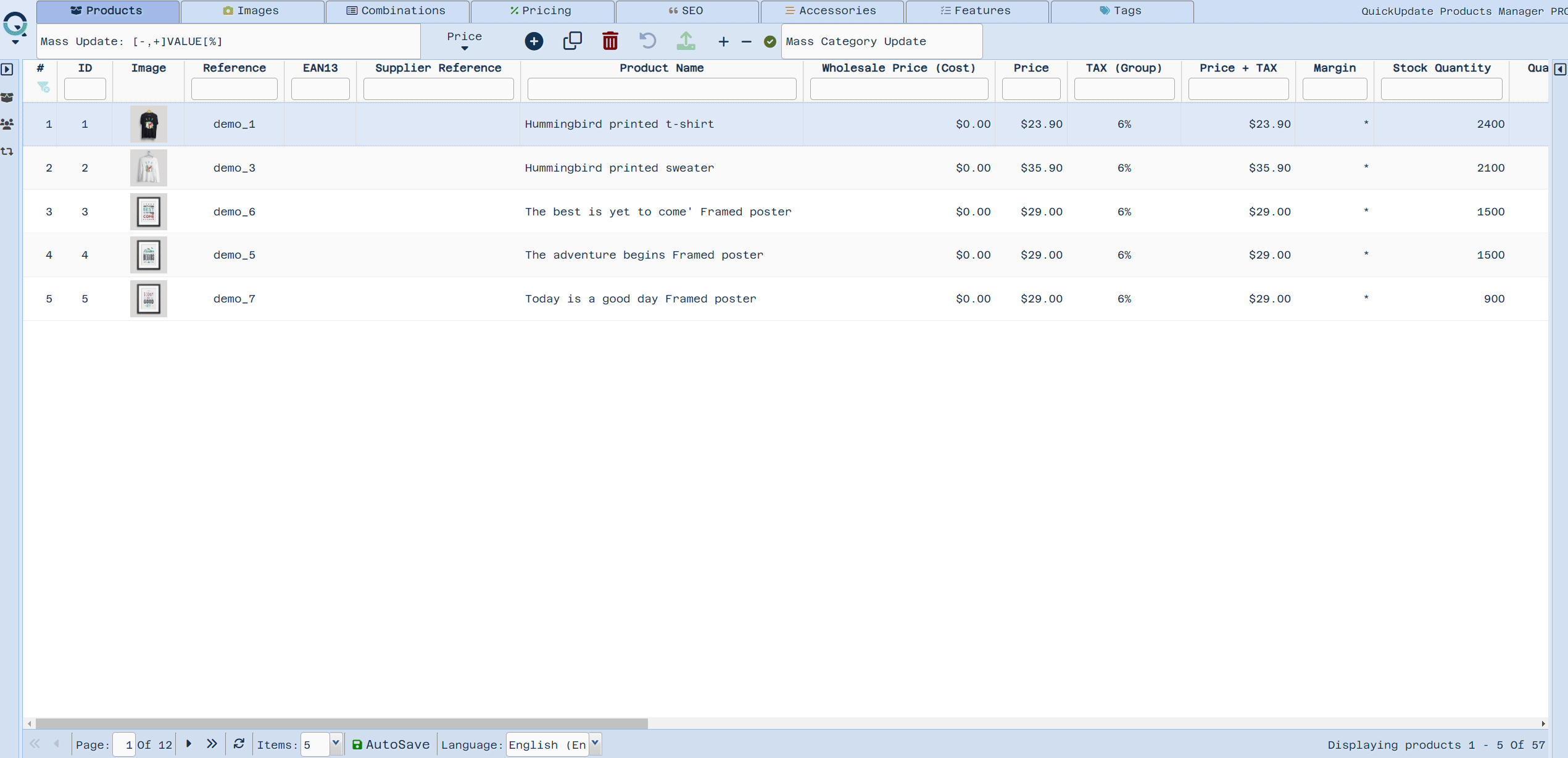Click the green checkmark apply icon
The height and width of the screenshot is (758, 1568).
click(769, 41)
